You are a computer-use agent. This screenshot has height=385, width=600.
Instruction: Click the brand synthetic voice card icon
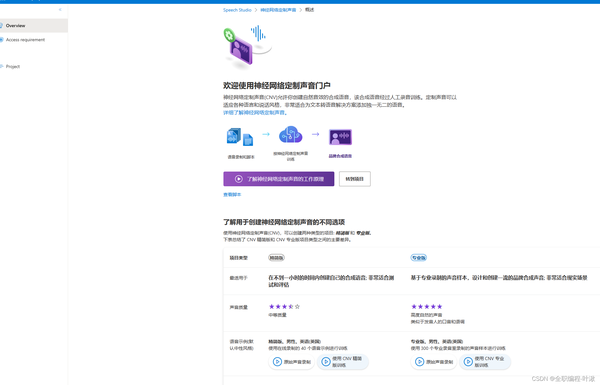coord(340,137)
